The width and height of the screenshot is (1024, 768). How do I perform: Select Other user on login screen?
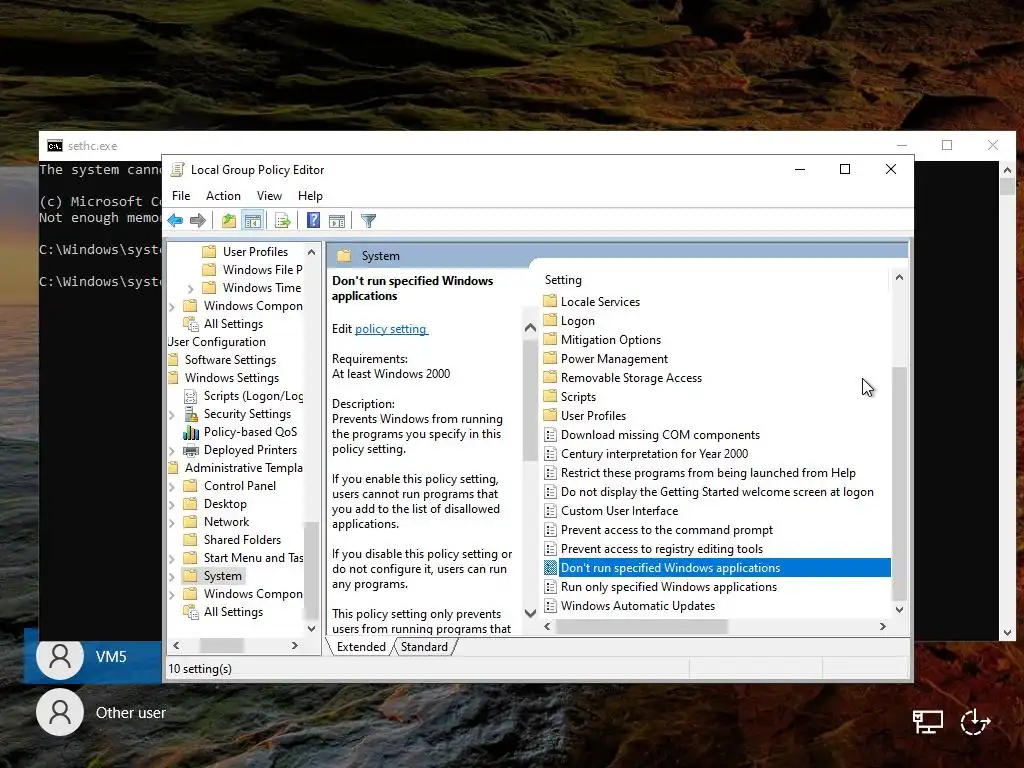coord(101,712)
